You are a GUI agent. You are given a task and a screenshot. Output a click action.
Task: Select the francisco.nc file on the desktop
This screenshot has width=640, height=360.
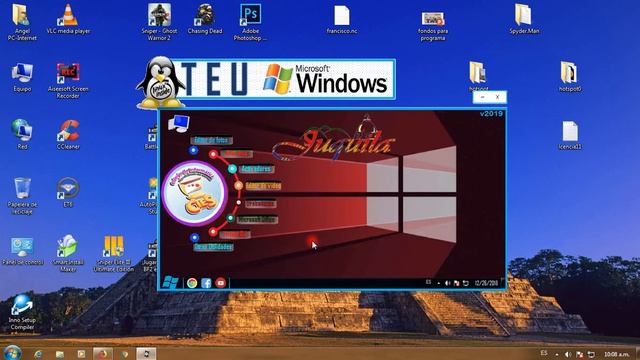[342, 19]
